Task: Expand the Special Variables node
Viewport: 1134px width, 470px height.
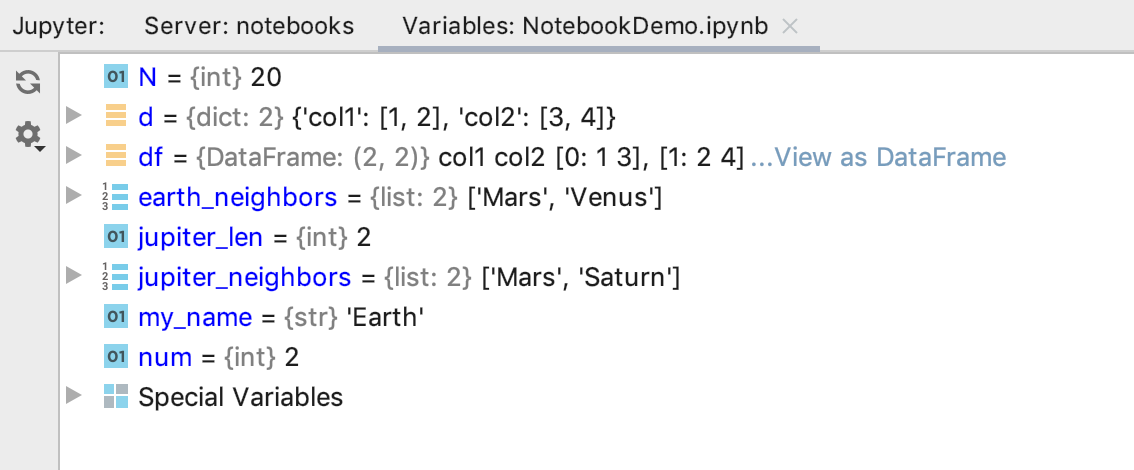Action: [74, 395]
